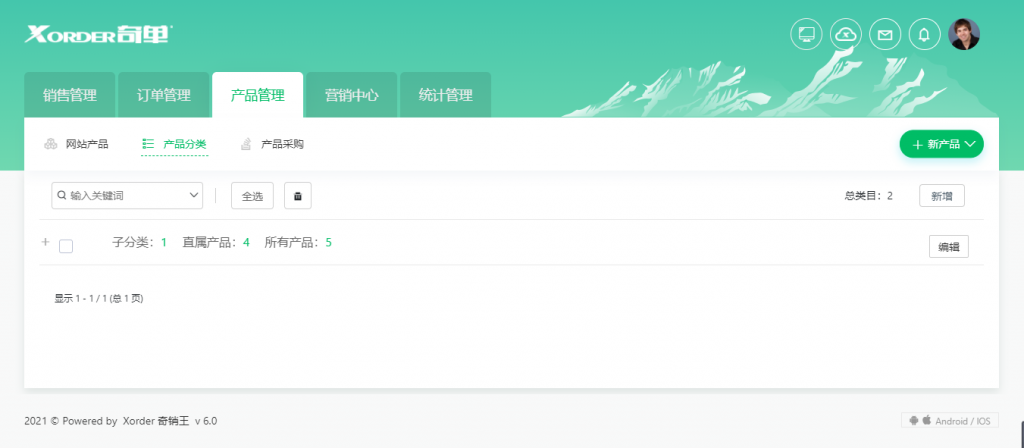The image size is (1024, 448).
Task: Click the Android / IOS app icon
Action: point(950,421)
